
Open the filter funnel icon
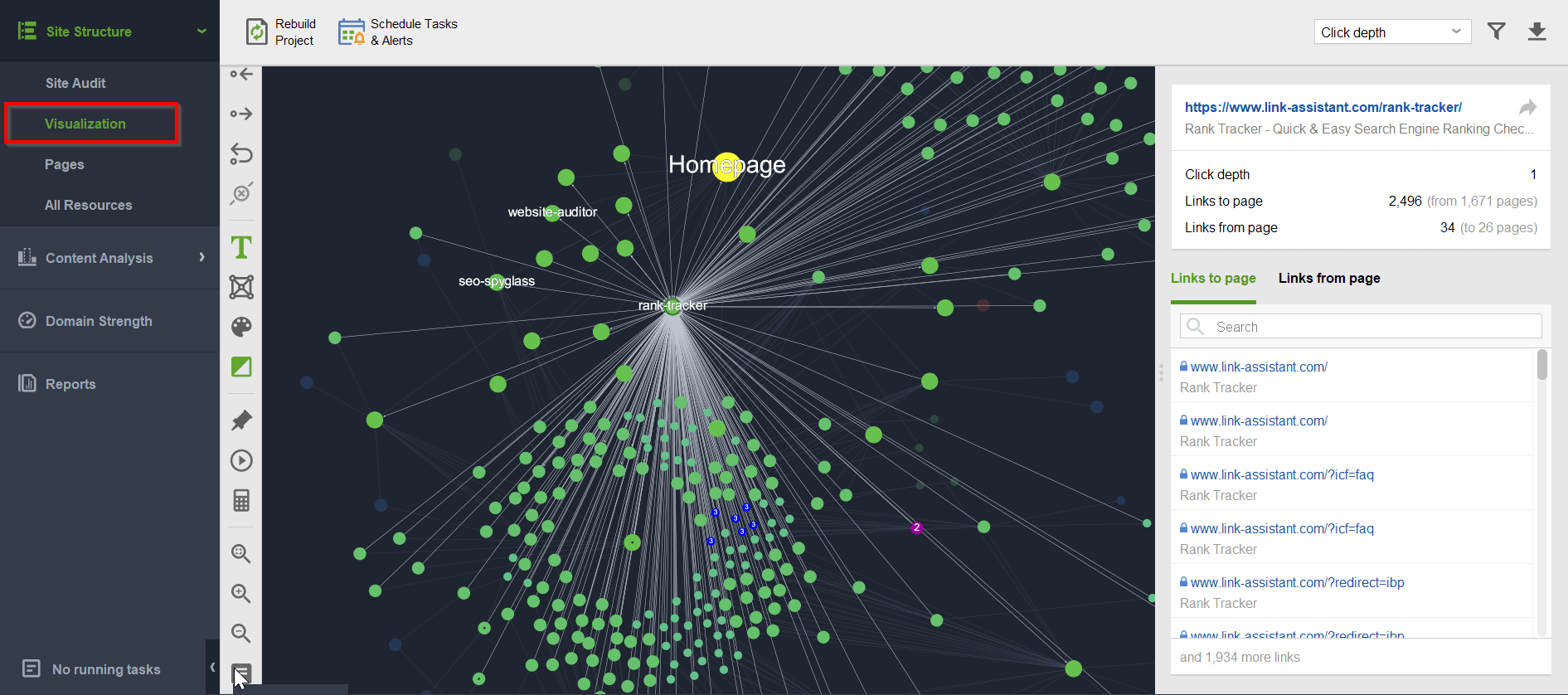point(1497,32)
